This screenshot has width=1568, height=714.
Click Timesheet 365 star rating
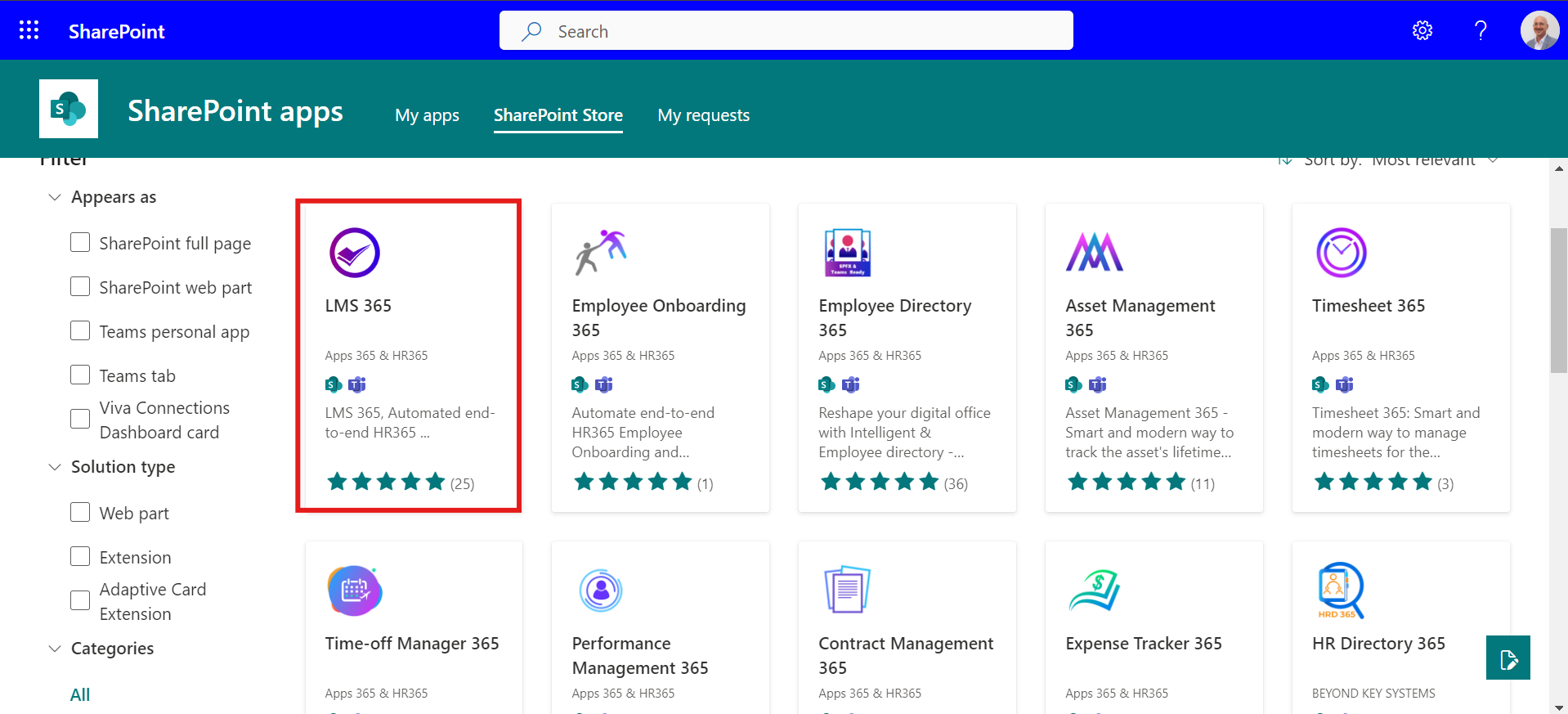1373,482
